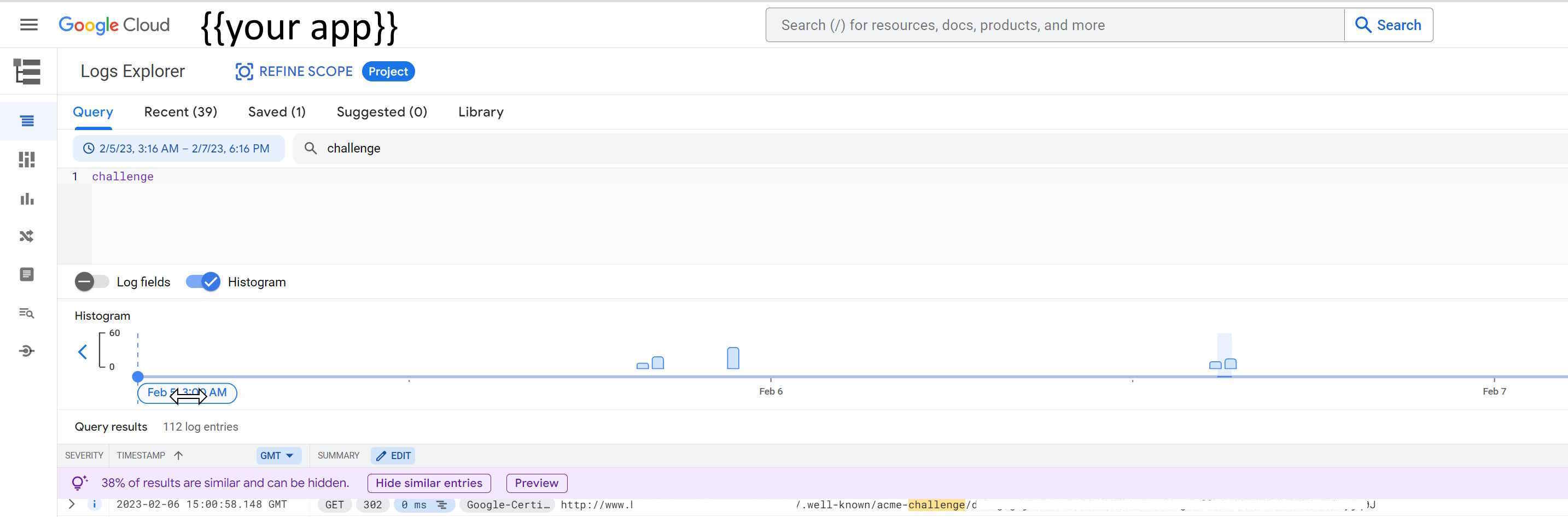Expand the first log entry row
Viewport: 1568px width, 517px height.
point(72,504)
